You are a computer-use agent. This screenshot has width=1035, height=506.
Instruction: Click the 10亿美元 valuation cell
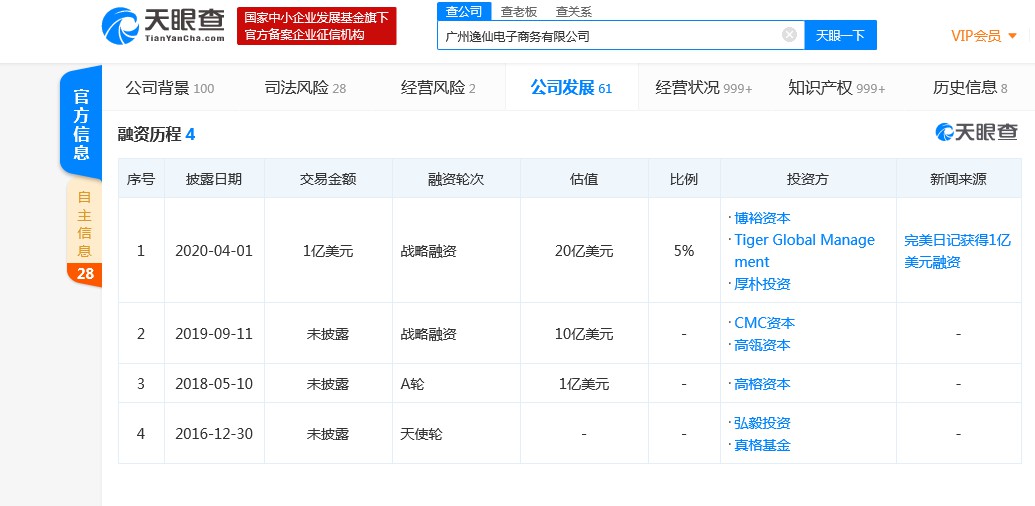(584, 334)
